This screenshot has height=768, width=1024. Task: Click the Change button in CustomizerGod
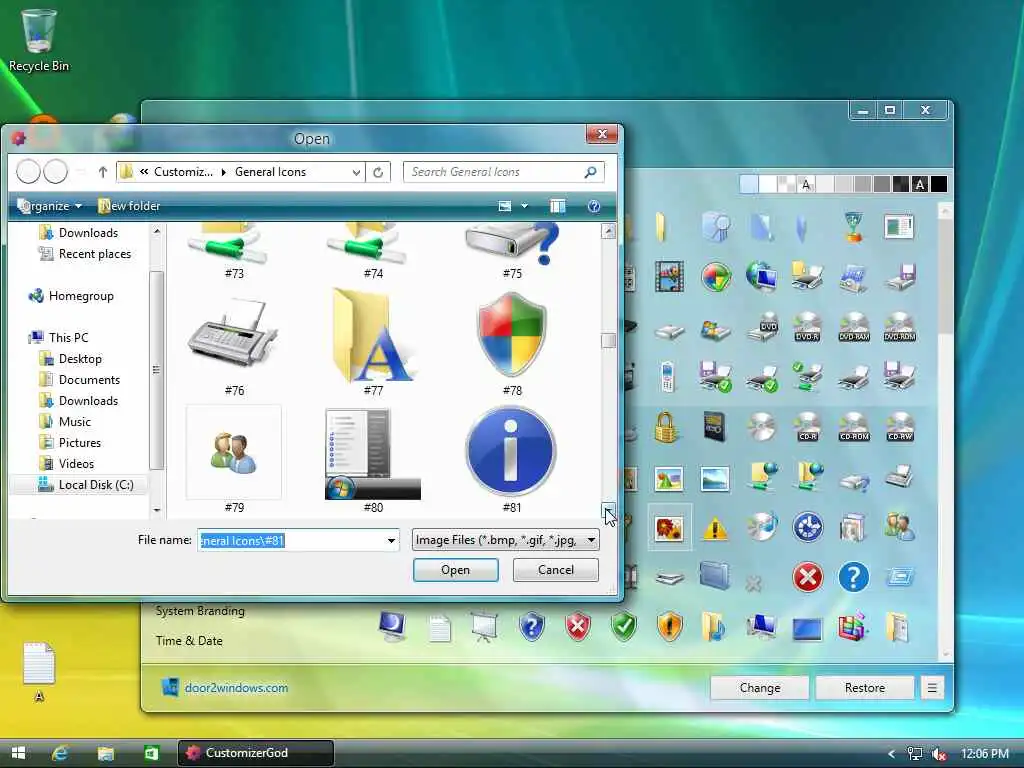coord(760,688)
